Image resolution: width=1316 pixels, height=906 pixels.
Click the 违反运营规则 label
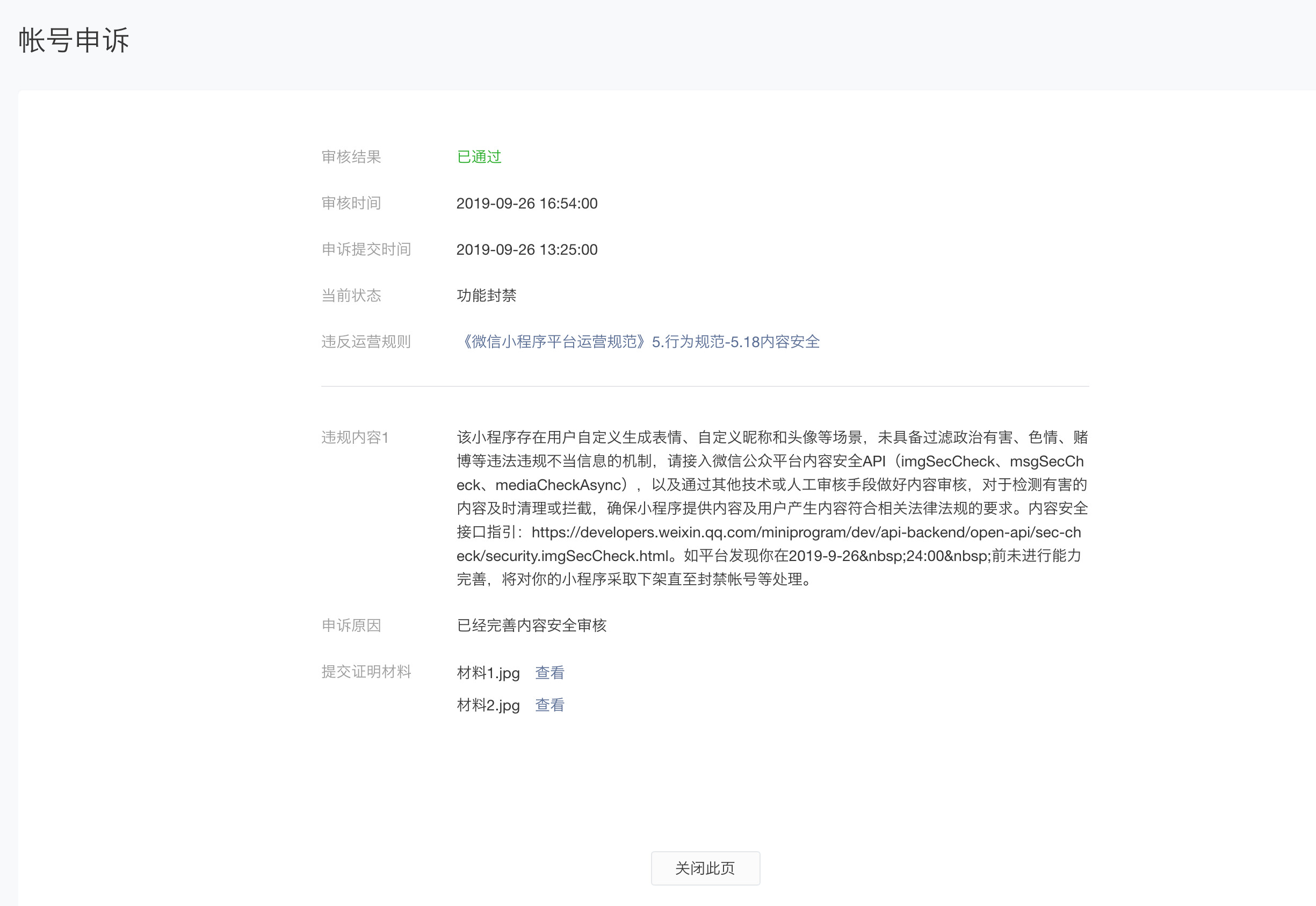[x=366, y=342]
